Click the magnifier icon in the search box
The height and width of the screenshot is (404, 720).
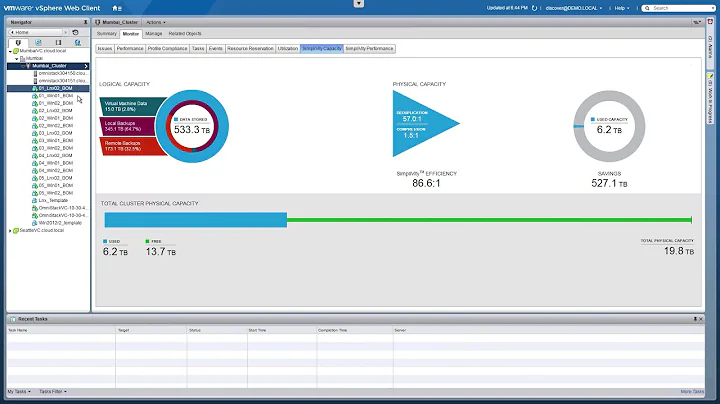647,8
